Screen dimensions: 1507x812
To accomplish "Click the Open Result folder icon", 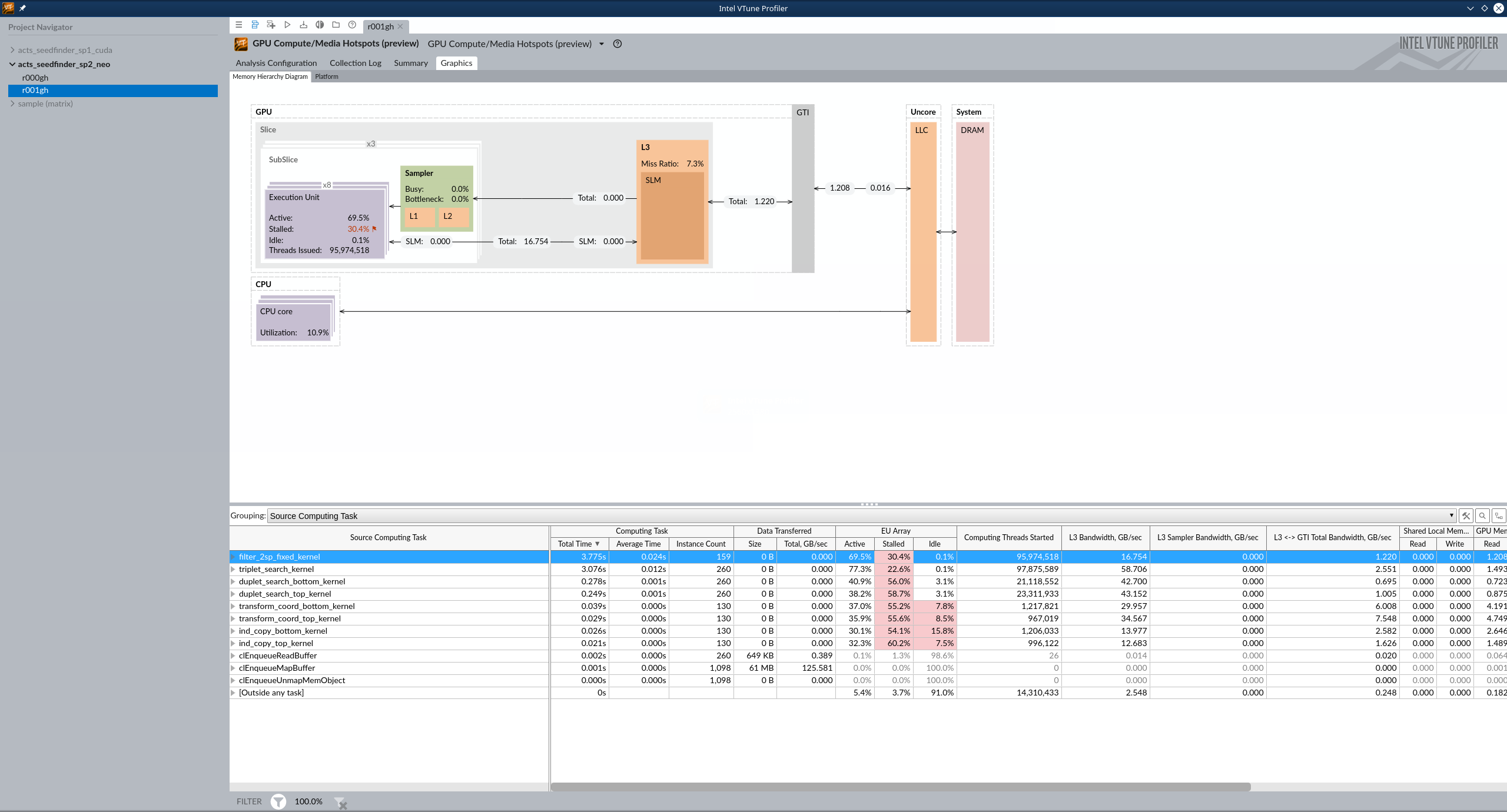I will 336,25.
